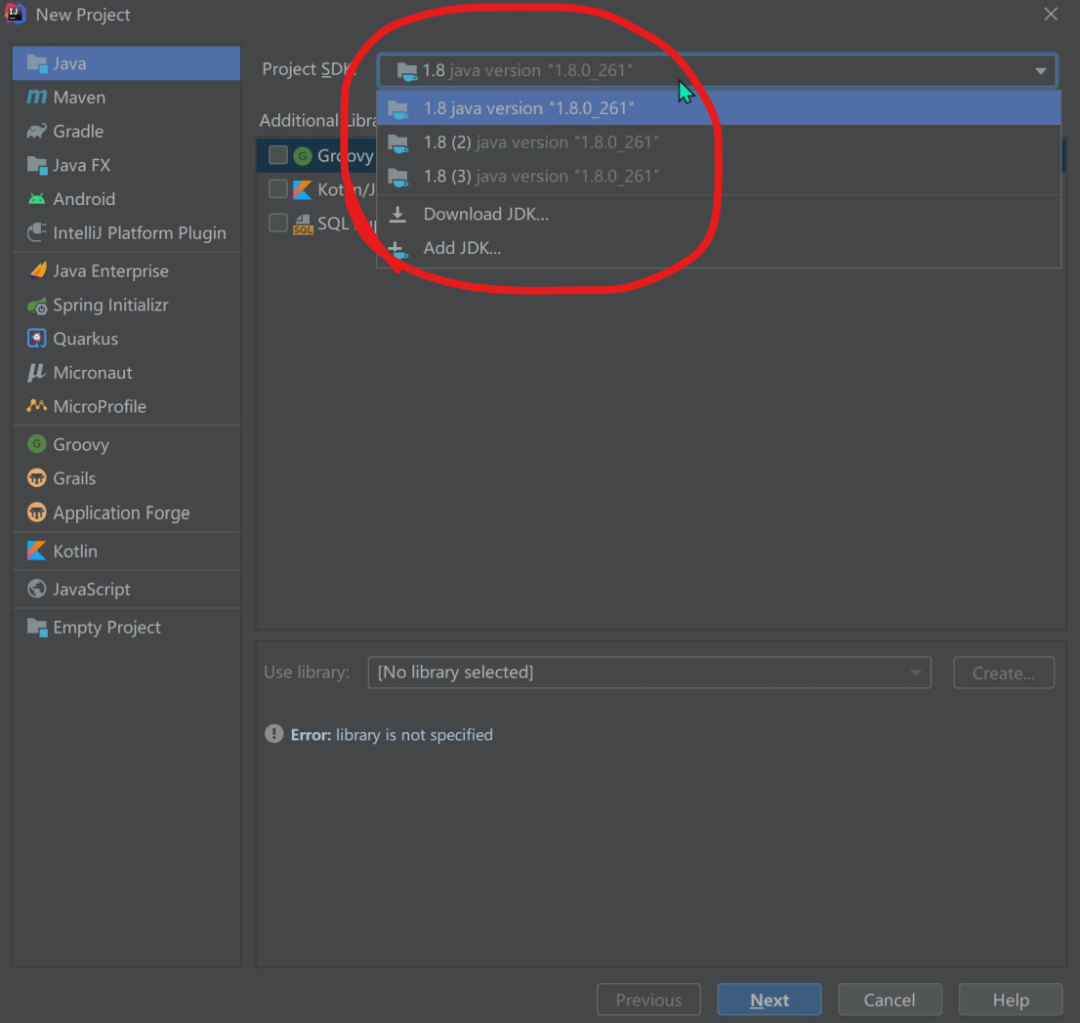Viewport: 1080px width, 1023px height.
Task: Choose the 1.8 (2) java version entry
Action: [x=718, y=143]
